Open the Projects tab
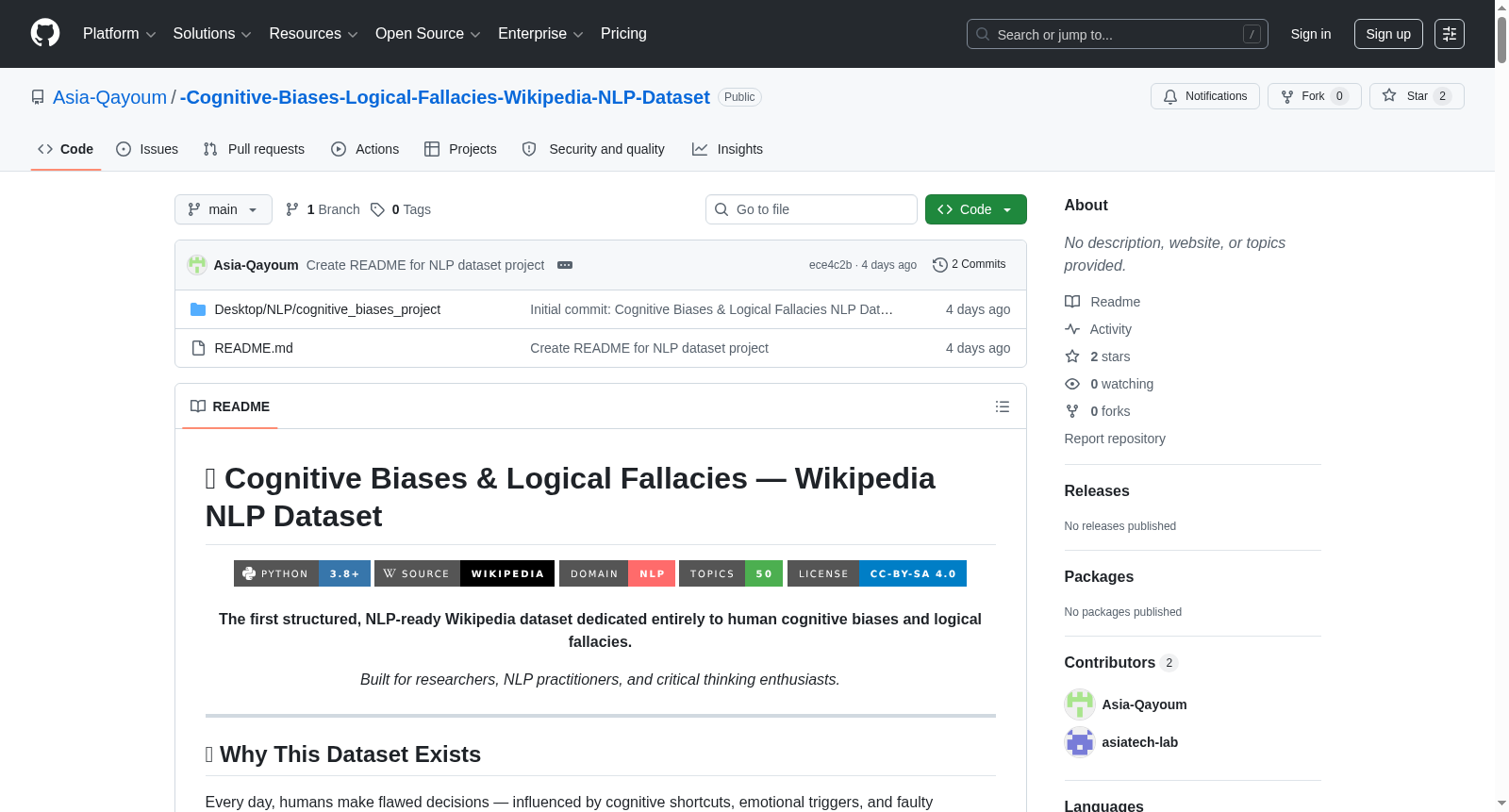The image size is (1509, 812). [460, 149]
